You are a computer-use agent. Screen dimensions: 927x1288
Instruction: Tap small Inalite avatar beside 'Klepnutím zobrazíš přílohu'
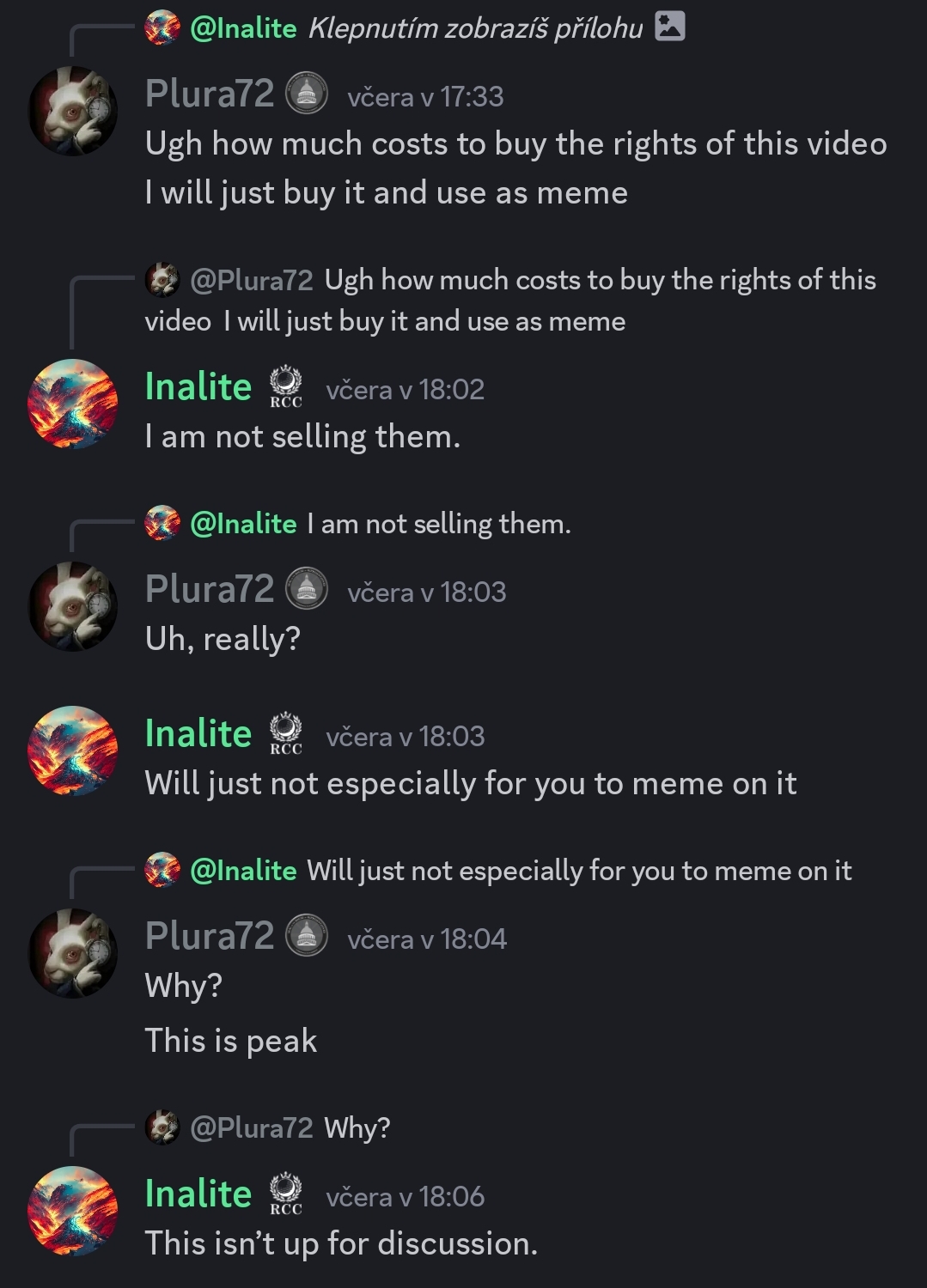[x=162, y=28]
